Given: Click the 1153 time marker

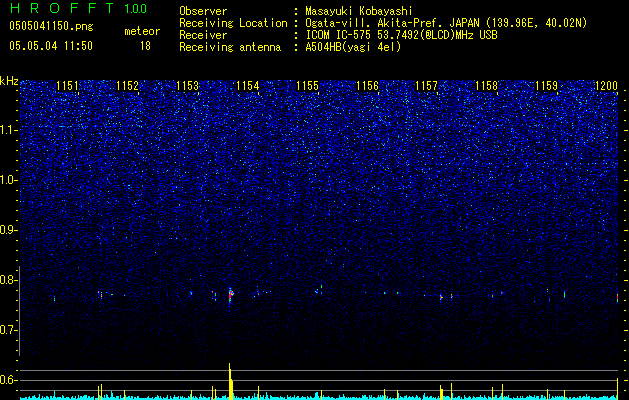Looking at the screenshot, I should (x=187, y=86).
